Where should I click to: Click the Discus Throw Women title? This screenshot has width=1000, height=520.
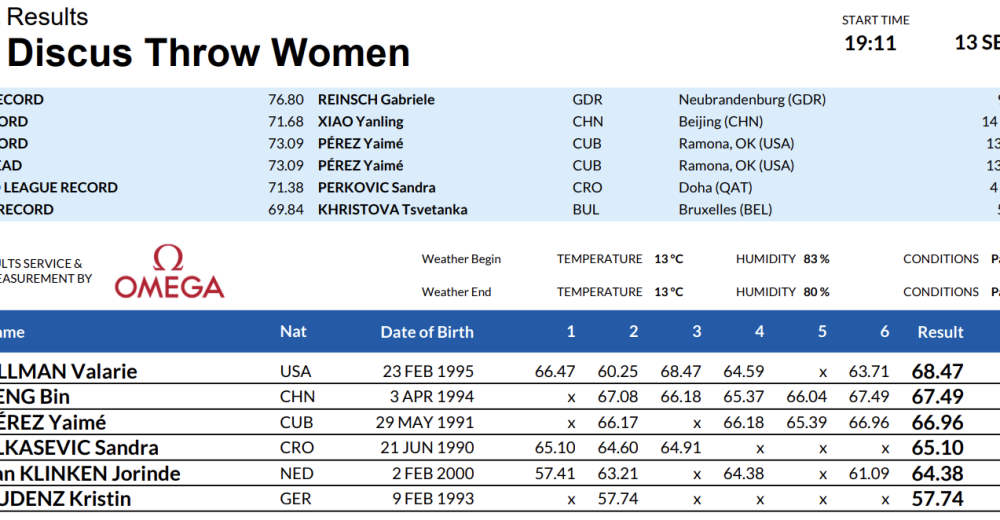click(208, 52)
